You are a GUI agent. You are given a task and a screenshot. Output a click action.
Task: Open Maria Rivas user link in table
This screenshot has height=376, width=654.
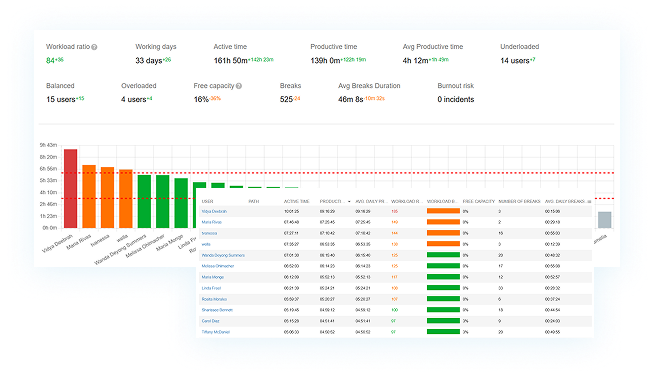[x=211, y=222]
